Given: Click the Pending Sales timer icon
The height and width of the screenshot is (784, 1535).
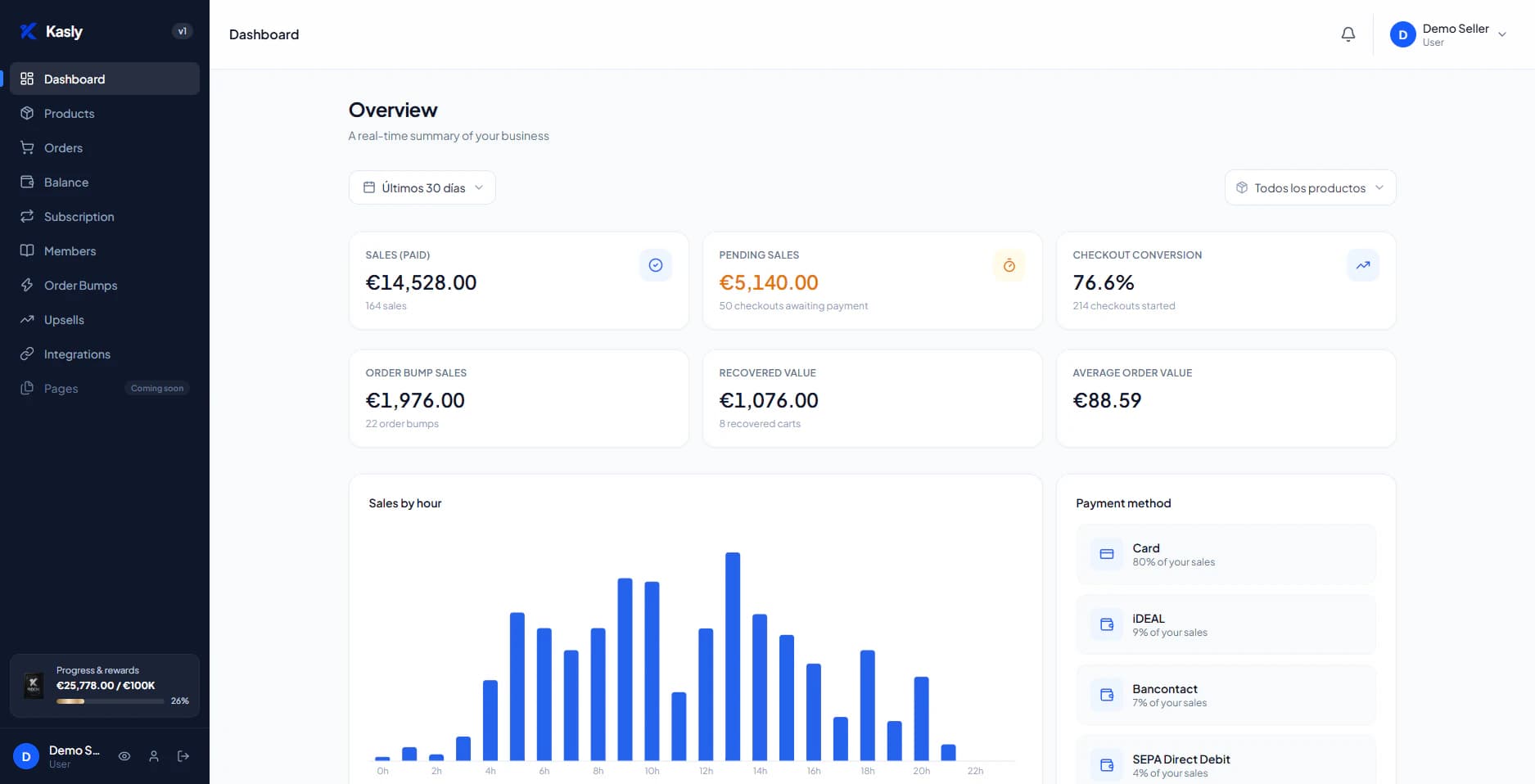Looking at the screenshot, I should pos(1009,265).
